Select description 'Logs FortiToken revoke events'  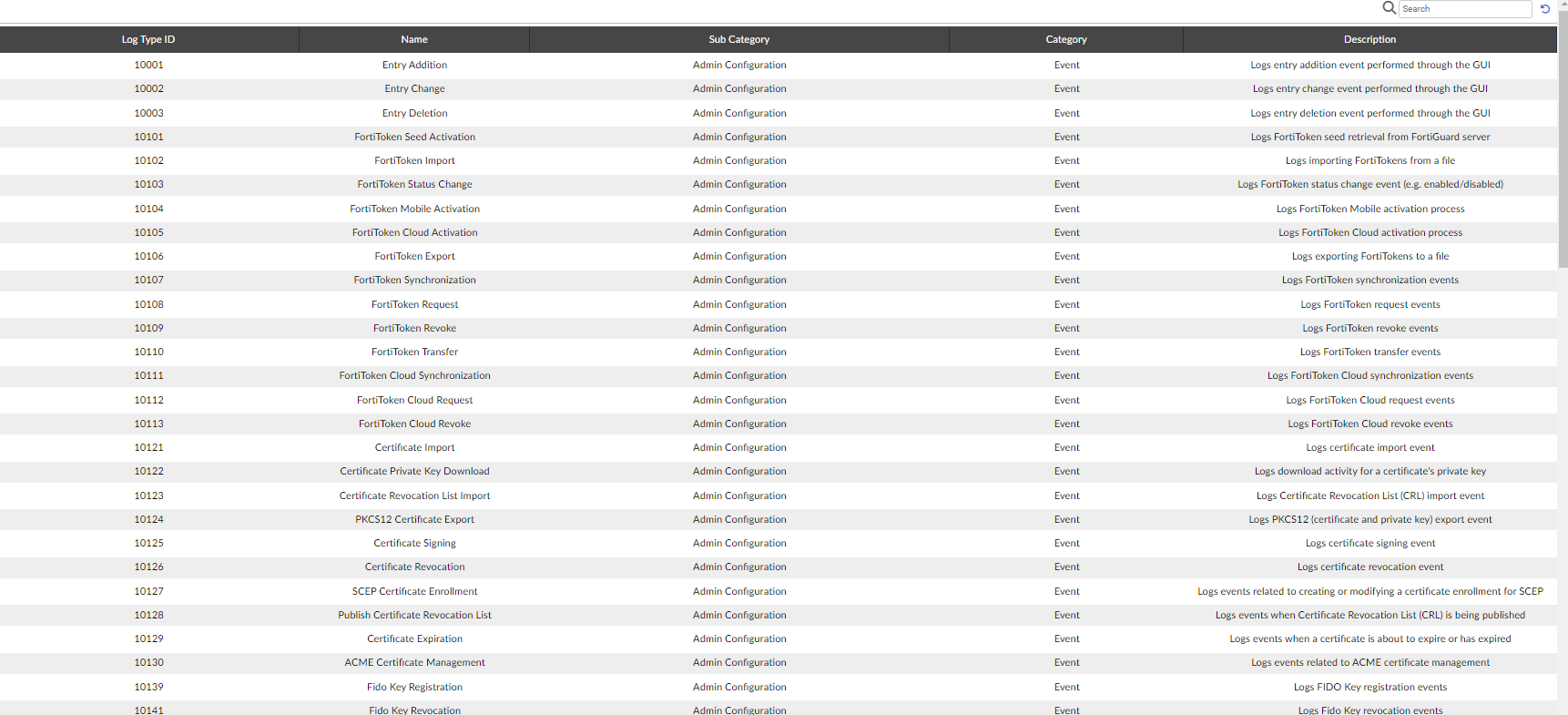tap(1369, 328)
